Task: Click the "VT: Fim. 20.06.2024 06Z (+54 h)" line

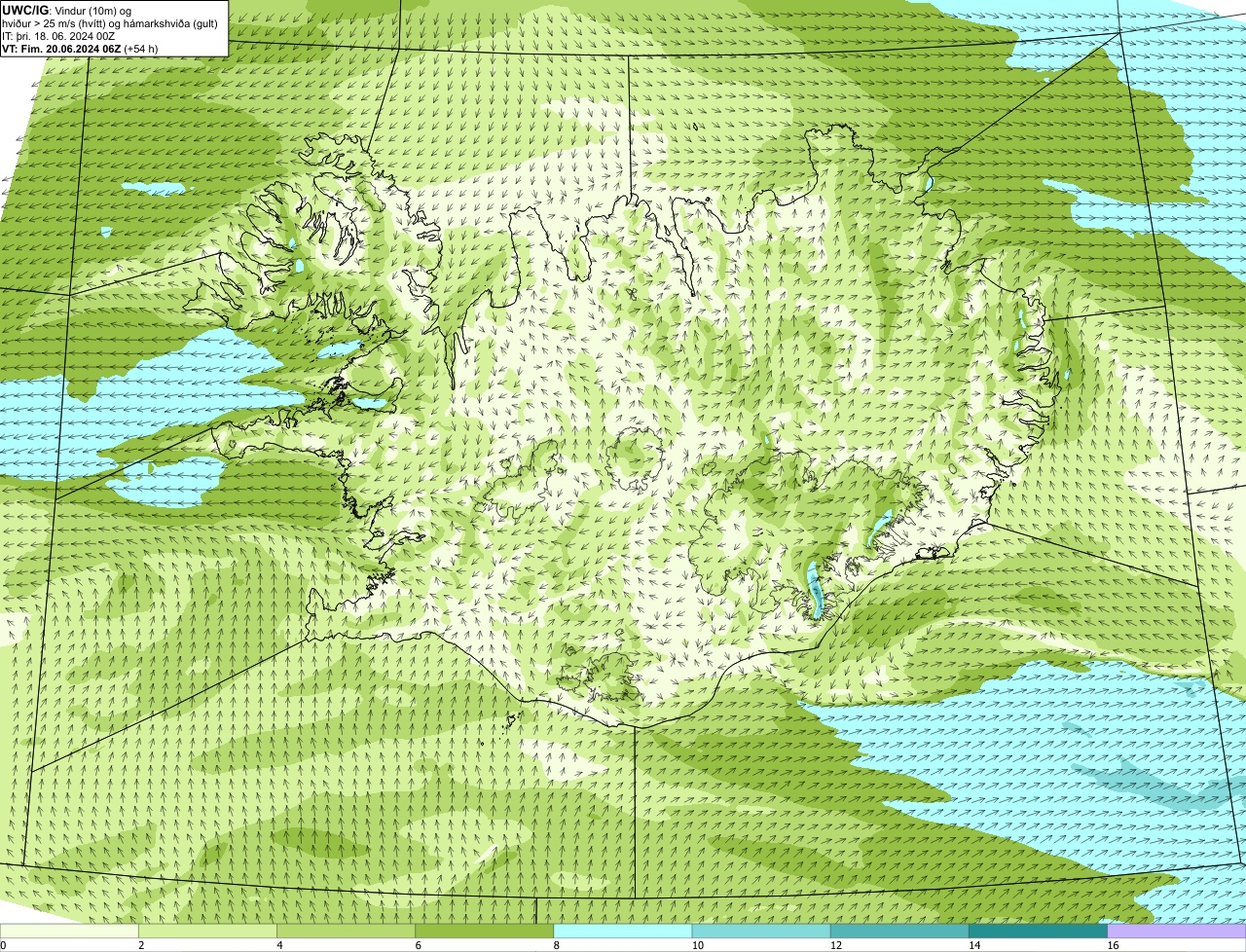Action: click(x=80, y=49)
